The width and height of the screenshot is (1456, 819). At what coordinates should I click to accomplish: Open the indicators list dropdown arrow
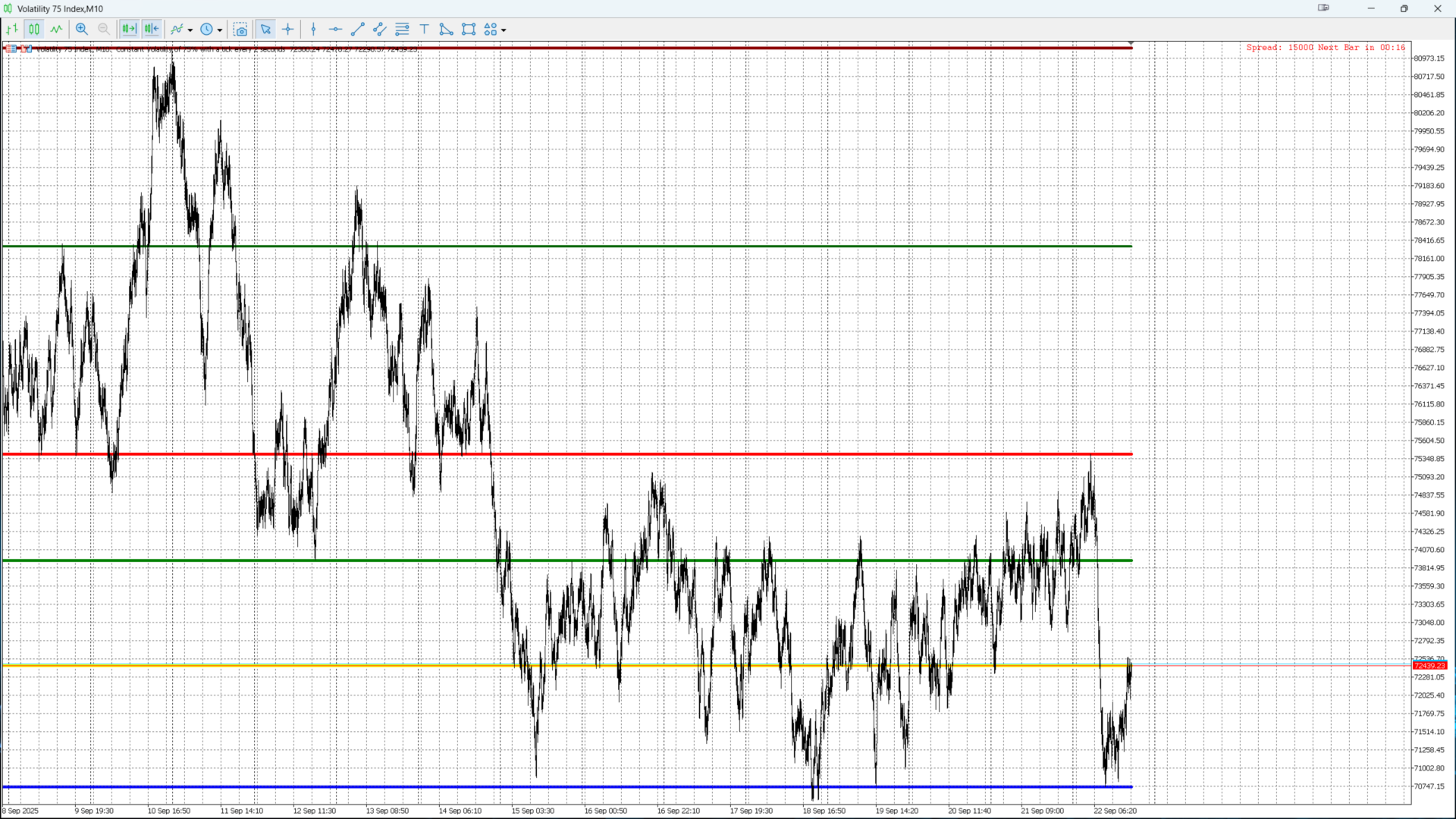190,30
